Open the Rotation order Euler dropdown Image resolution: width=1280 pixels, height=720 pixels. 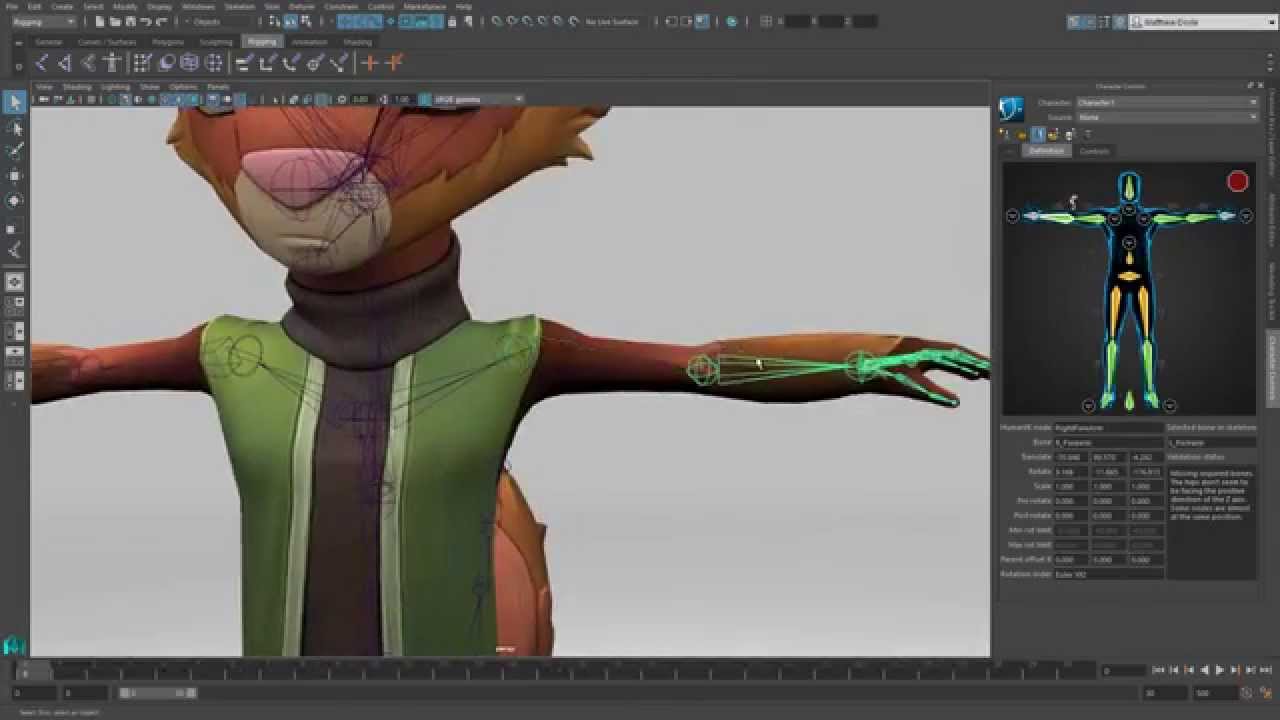[x=1108, y=574]
